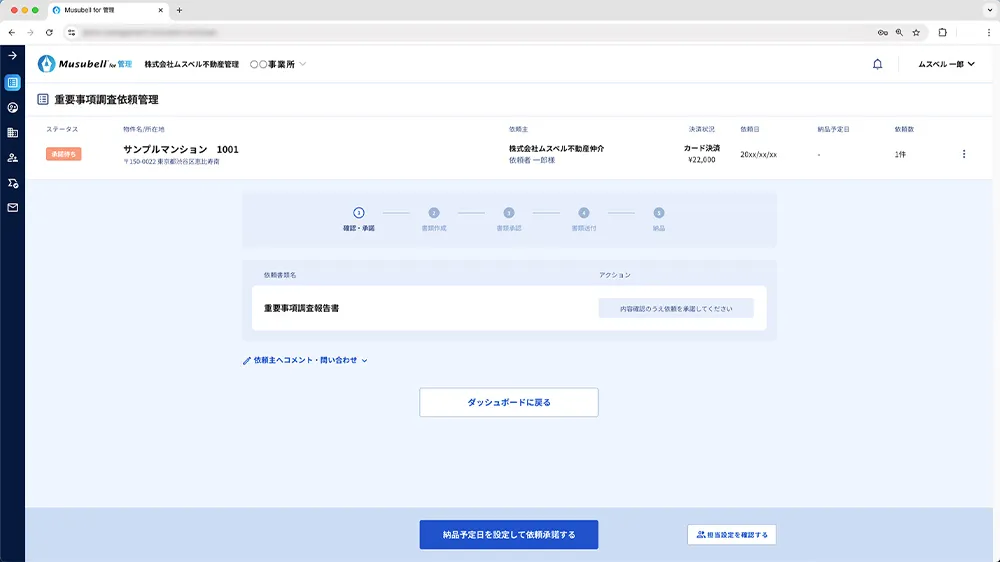Click the mail icon in the sidebar

point(12,208)
